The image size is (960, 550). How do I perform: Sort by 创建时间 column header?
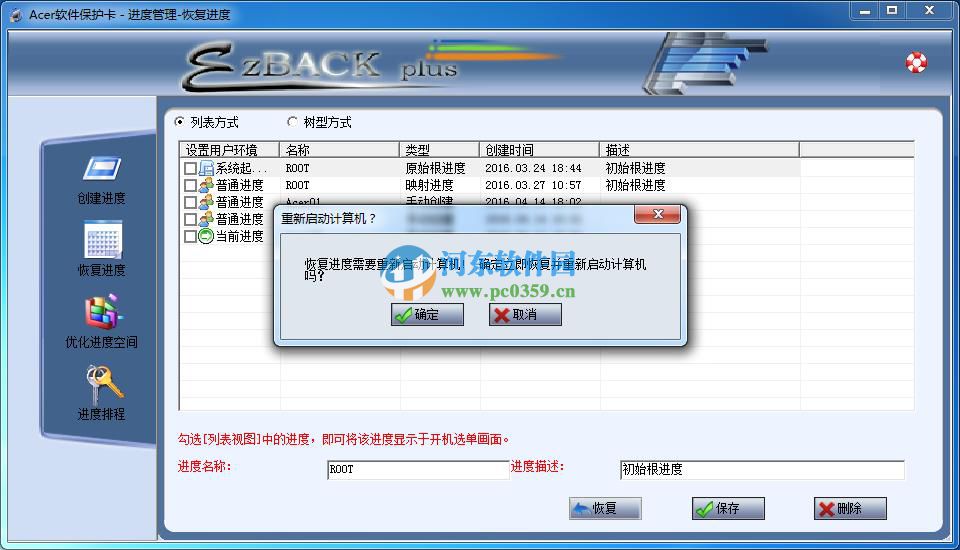point(539,150)
